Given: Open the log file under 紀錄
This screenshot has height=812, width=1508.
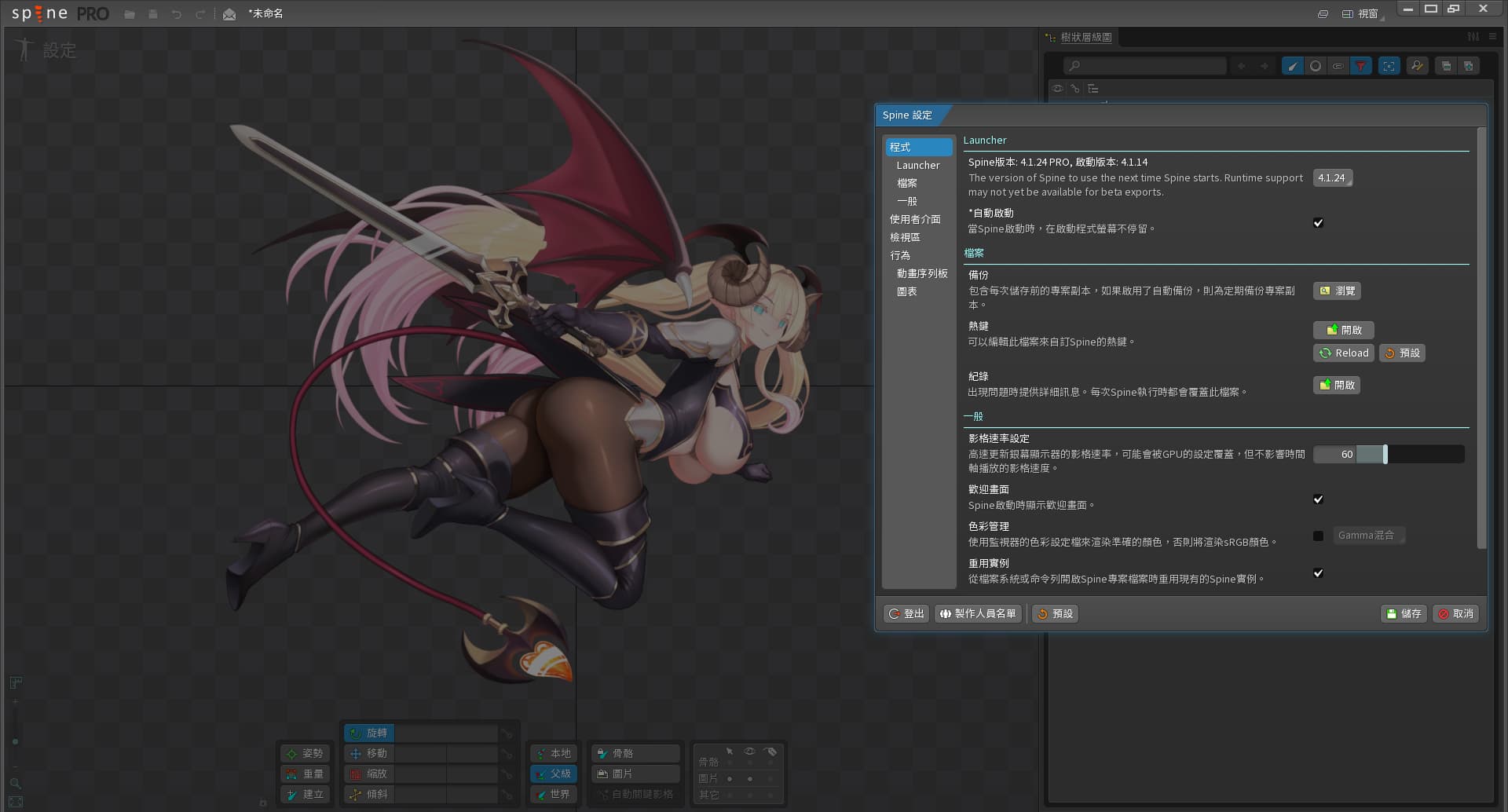Looking at the screenshot, I should [1337, 385].
